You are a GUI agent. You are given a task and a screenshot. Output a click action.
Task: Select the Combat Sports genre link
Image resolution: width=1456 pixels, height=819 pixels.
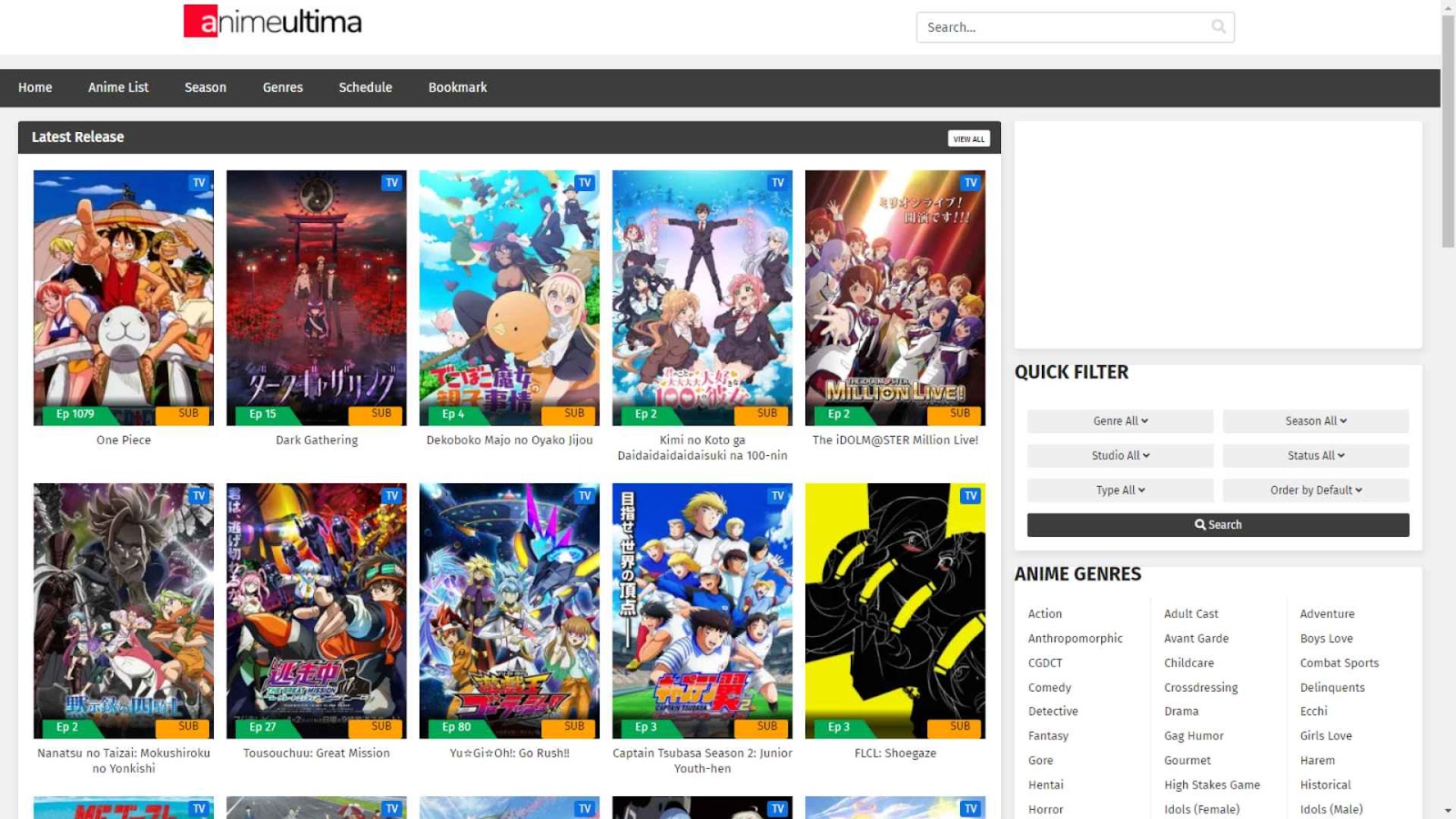point(1340,663)
